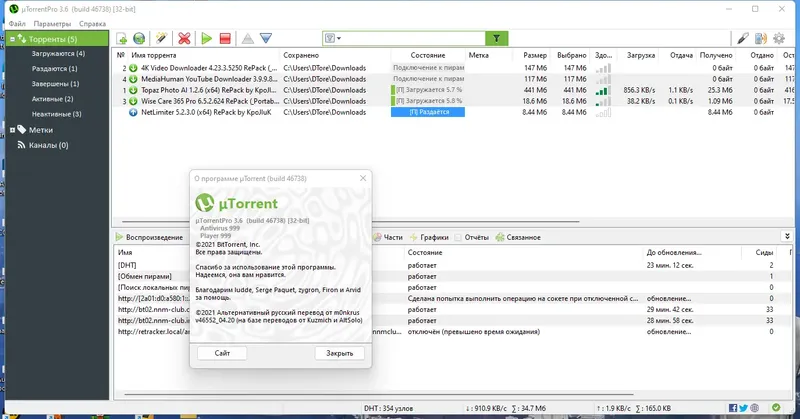The image size is (800, 419).
Task: Select the Завершены (1) category
Action: click(x=56, y=84)
